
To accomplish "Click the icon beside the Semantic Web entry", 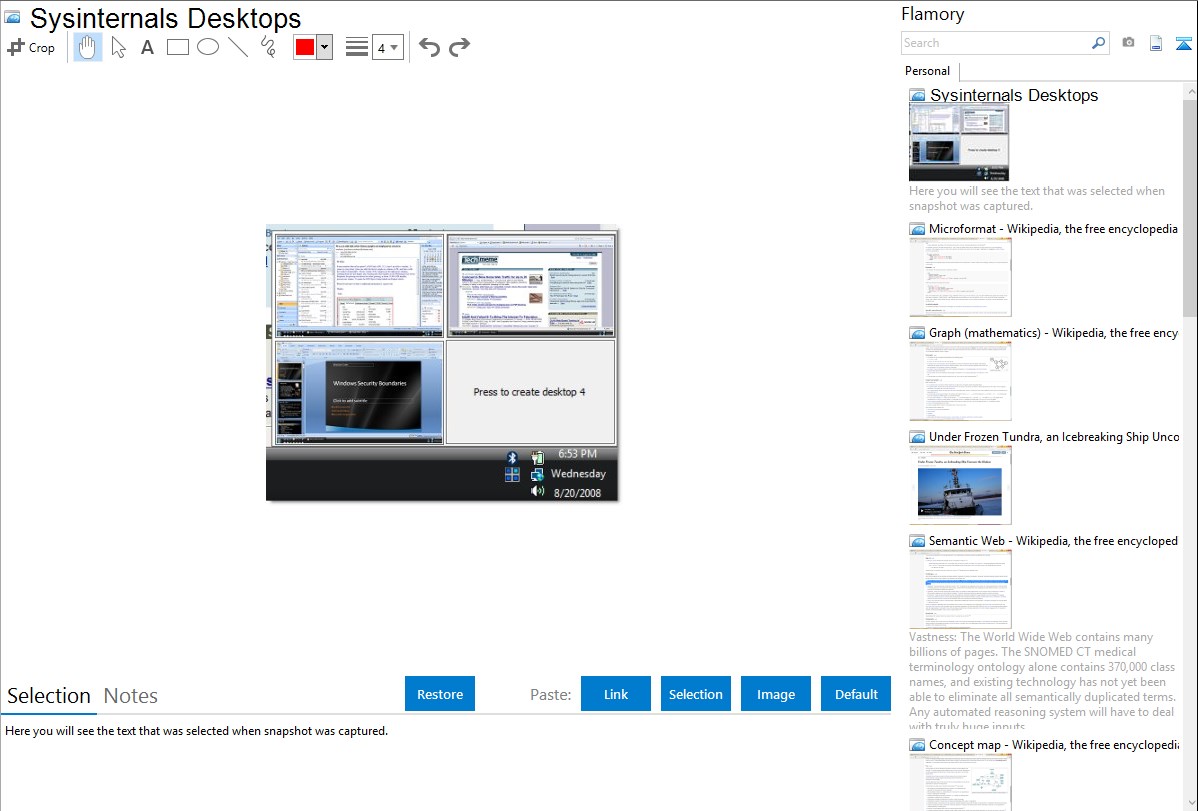I will (x=917, y=541).
